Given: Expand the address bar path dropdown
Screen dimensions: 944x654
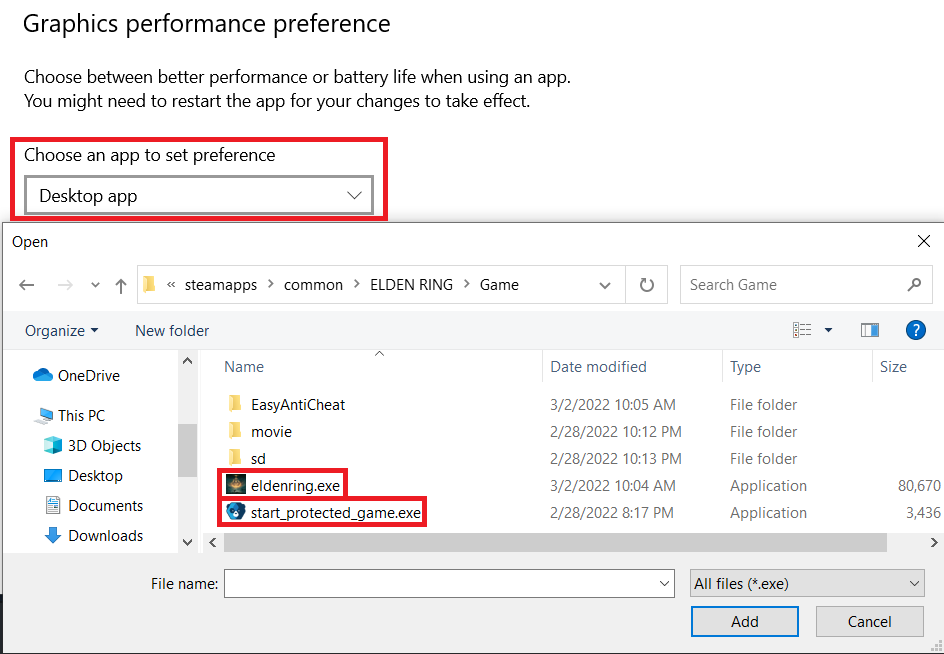Looking at the screenshot, I should tap(605, 285).
